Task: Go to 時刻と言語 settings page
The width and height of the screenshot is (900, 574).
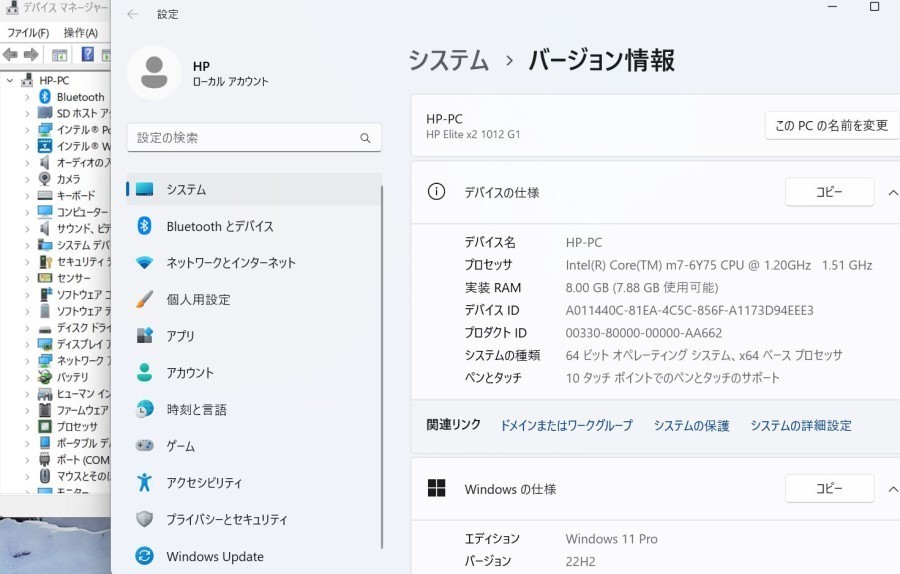Action: [254, 409]
